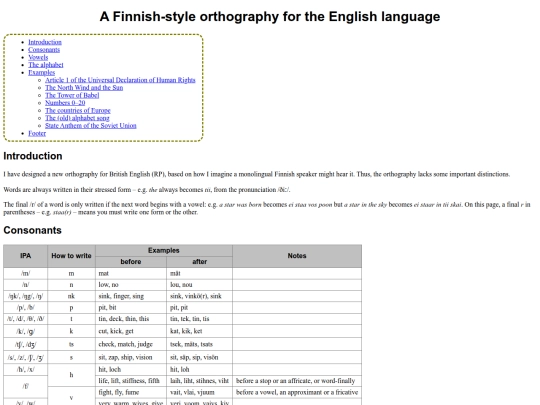Click the 'vait, vlai, vjuum' cell
540x405 pixels.
(199, 392)
